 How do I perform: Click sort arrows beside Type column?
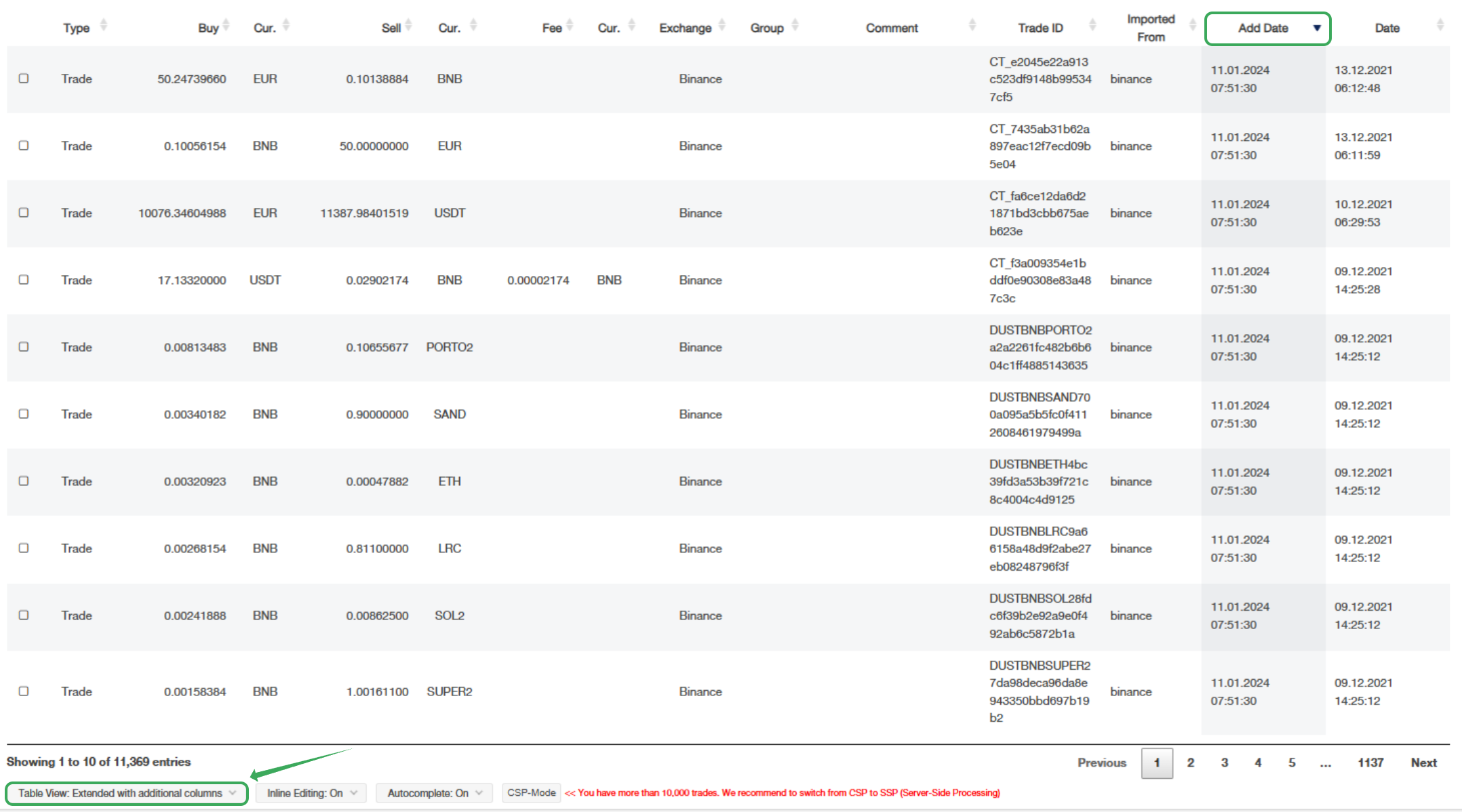click(104, 26)
